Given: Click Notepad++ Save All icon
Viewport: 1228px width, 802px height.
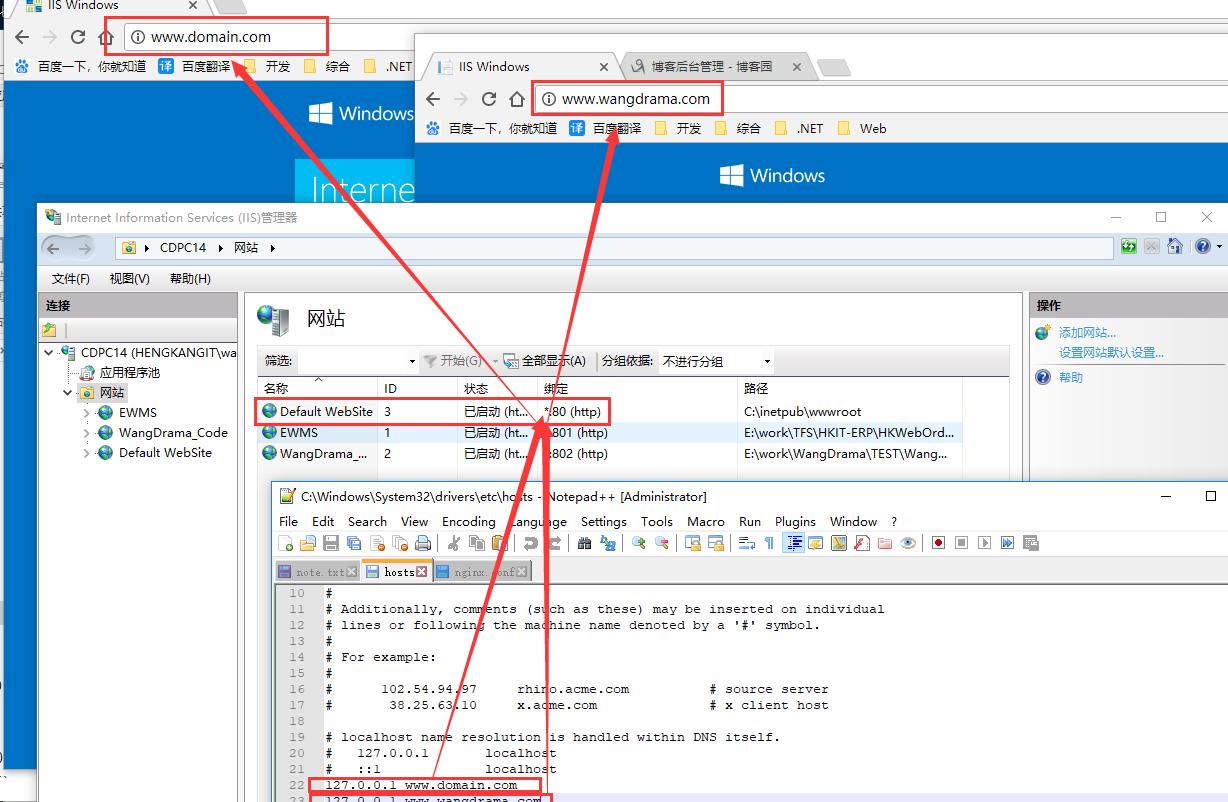Looking at the screenshot, I should click(x=354, y=543).
